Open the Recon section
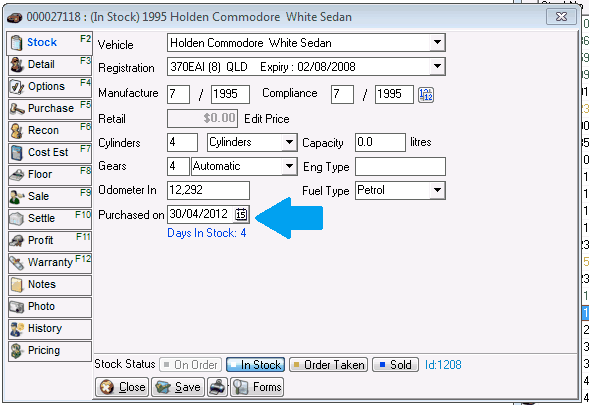The height and width of the screenshot is (405, 589). click(50, 131)
